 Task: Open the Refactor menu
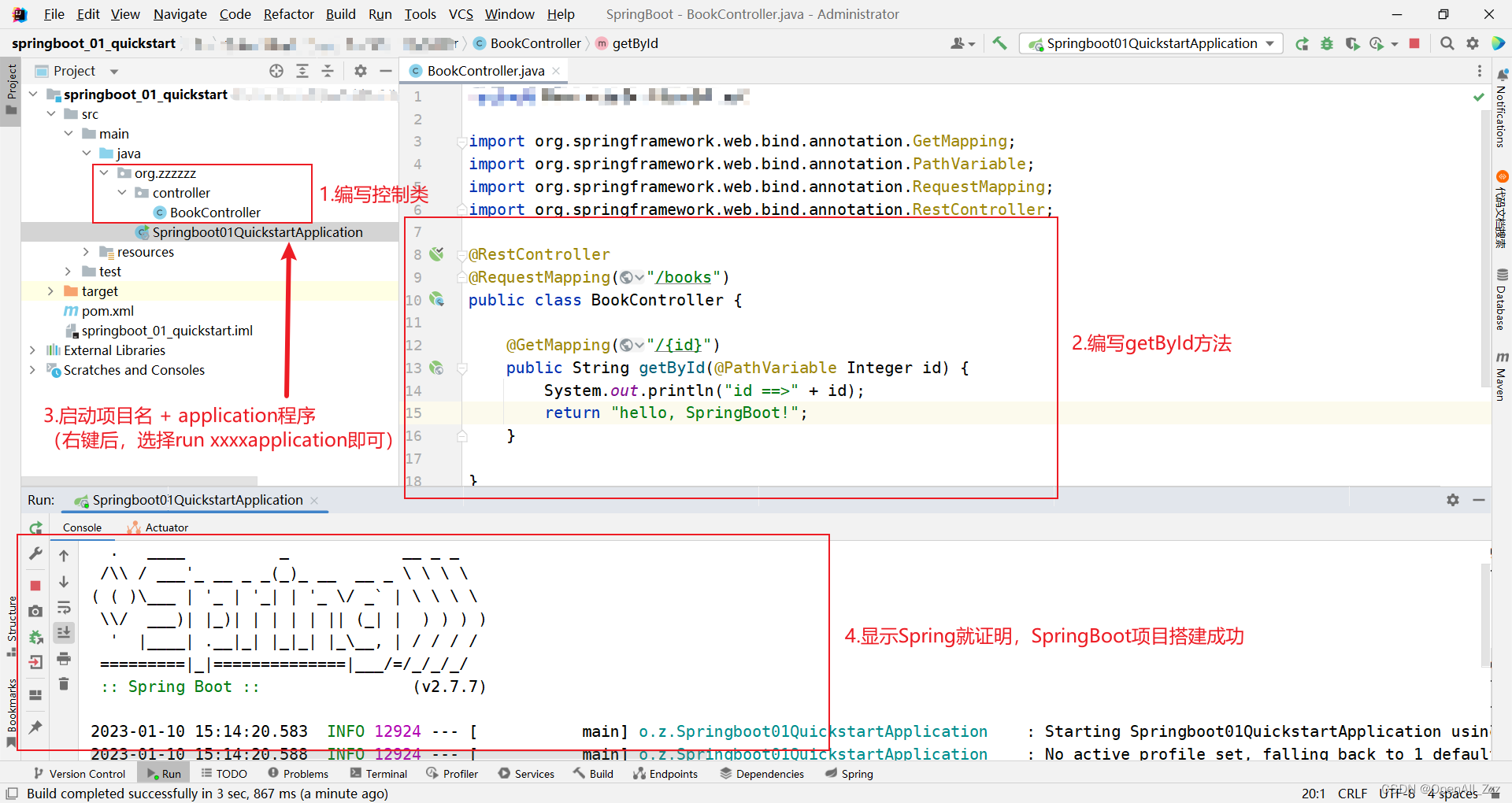point(288,14)
